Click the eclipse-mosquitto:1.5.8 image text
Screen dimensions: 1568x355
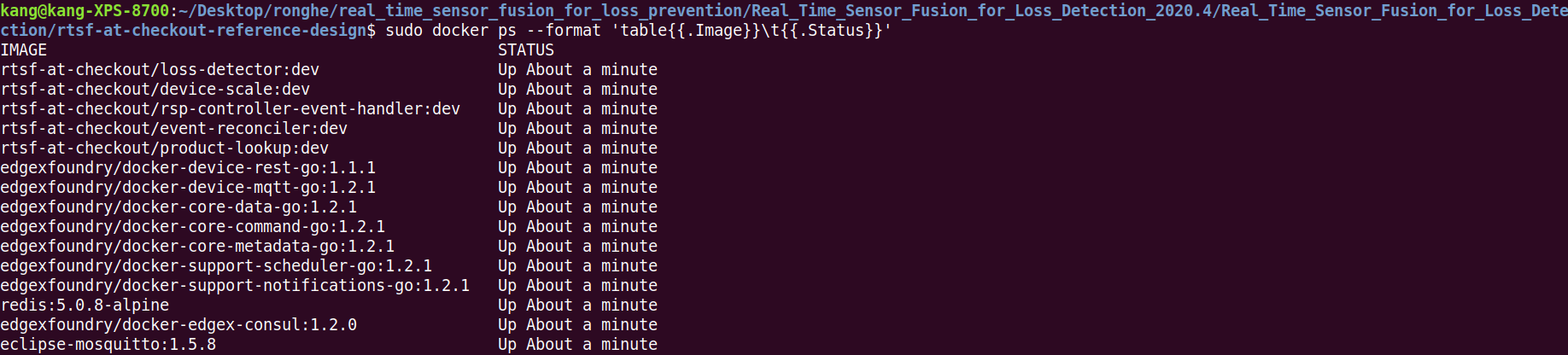pos(108,345)
